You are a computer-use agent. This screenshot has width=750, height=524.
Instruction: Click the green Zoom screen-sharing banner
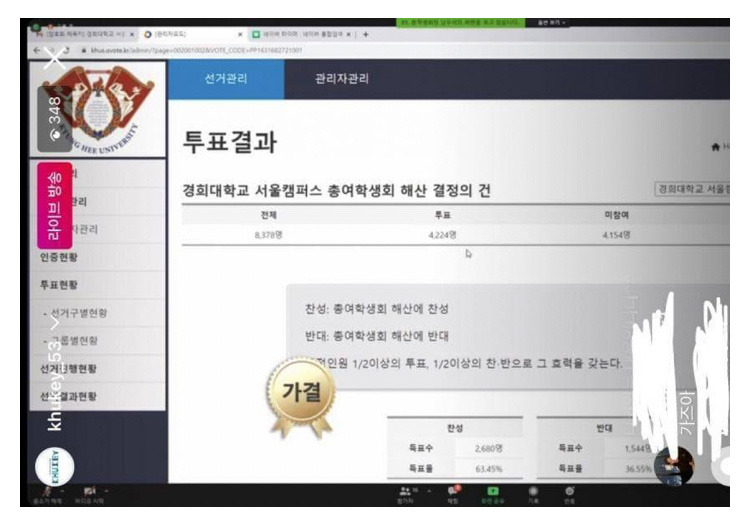pos(460,22)
